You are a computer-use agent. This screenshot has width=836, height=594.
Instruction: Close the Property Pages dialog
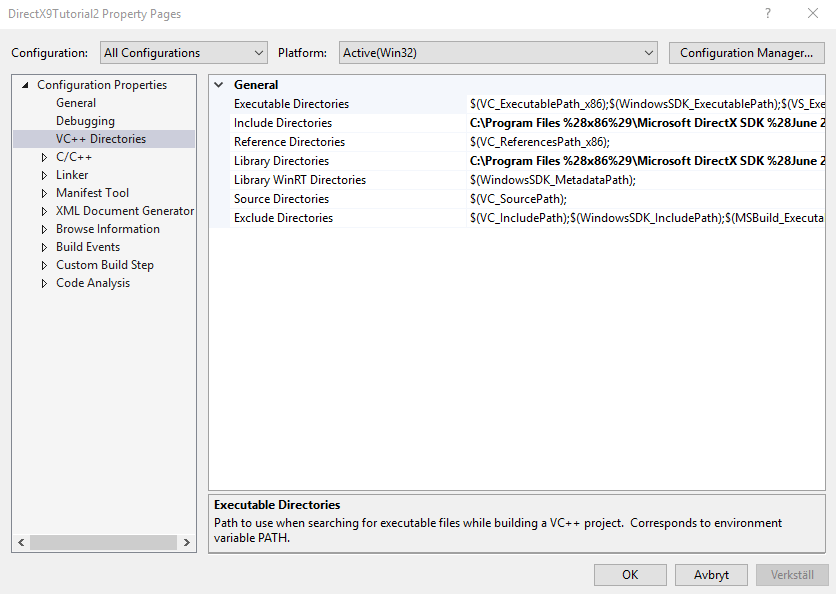(x=813, y=13)
